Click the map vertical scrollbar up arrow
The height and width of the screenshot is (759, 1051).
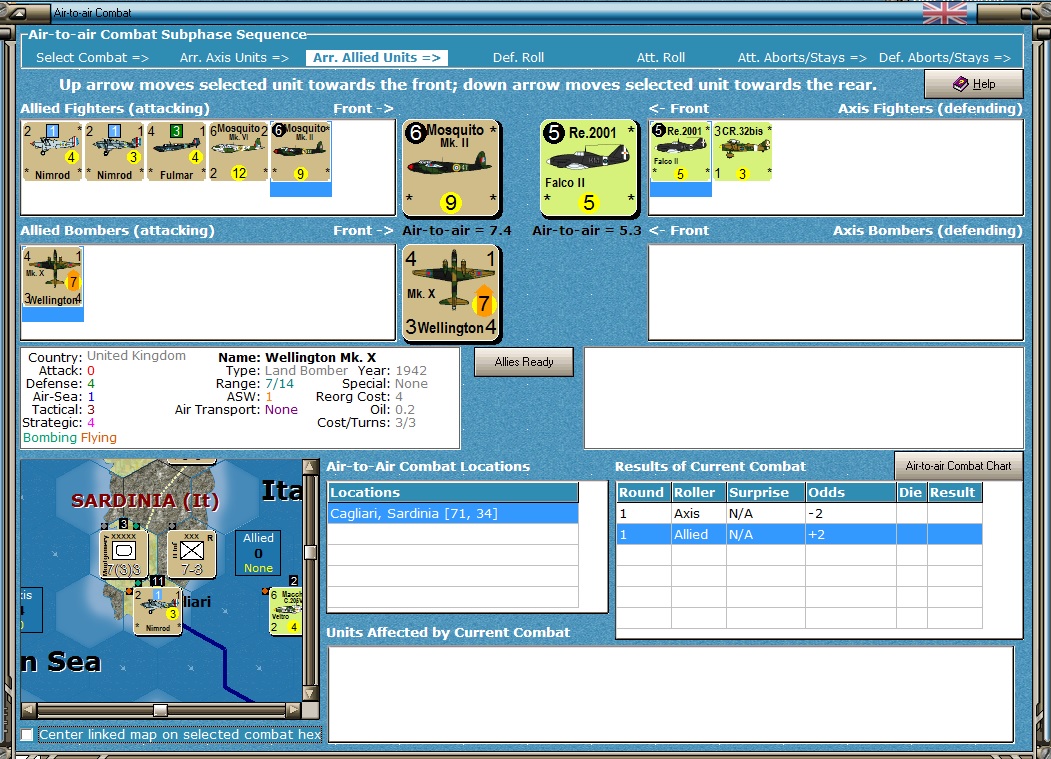310,467
